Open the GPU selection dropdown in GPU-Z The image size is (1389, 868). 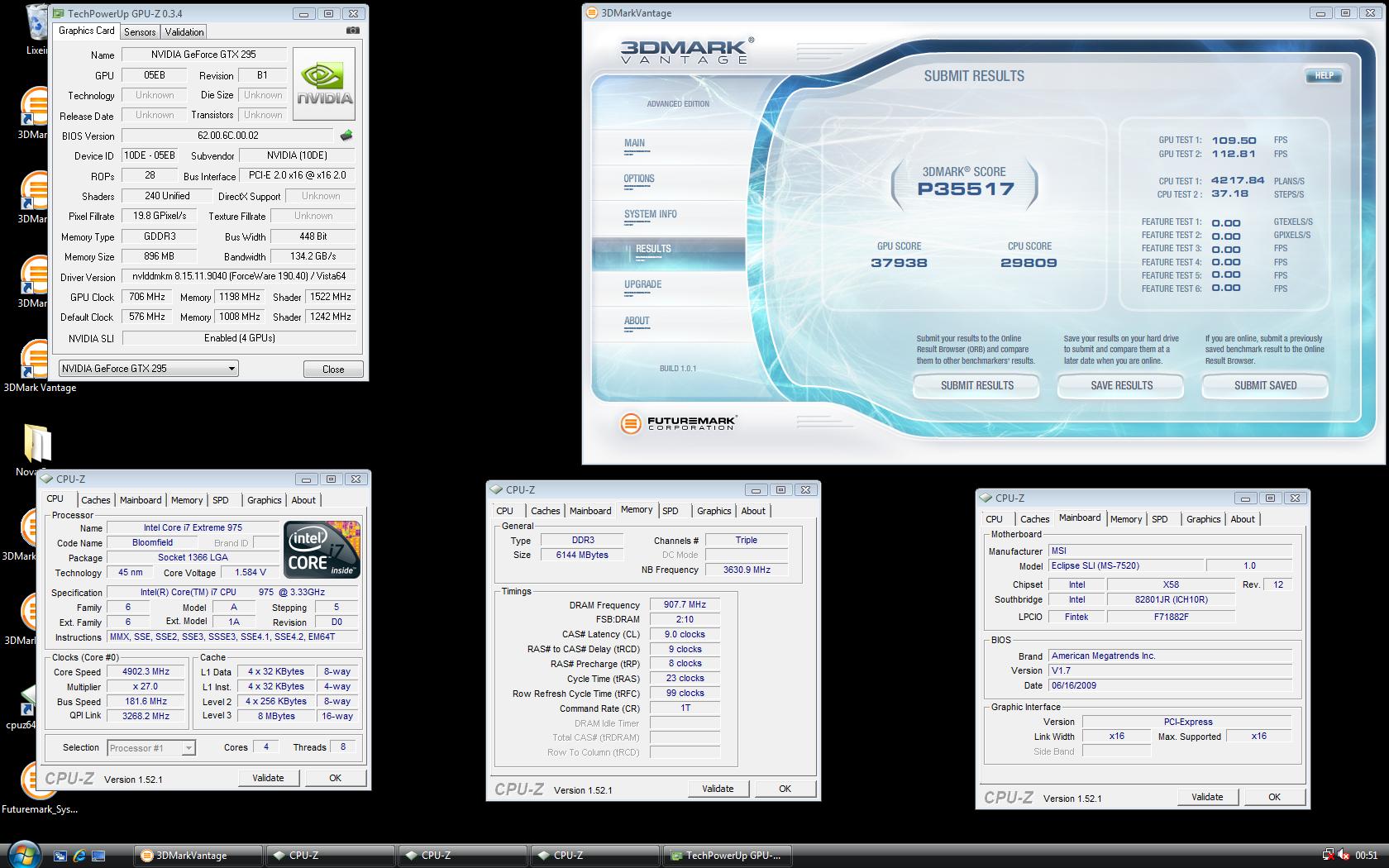149,369
